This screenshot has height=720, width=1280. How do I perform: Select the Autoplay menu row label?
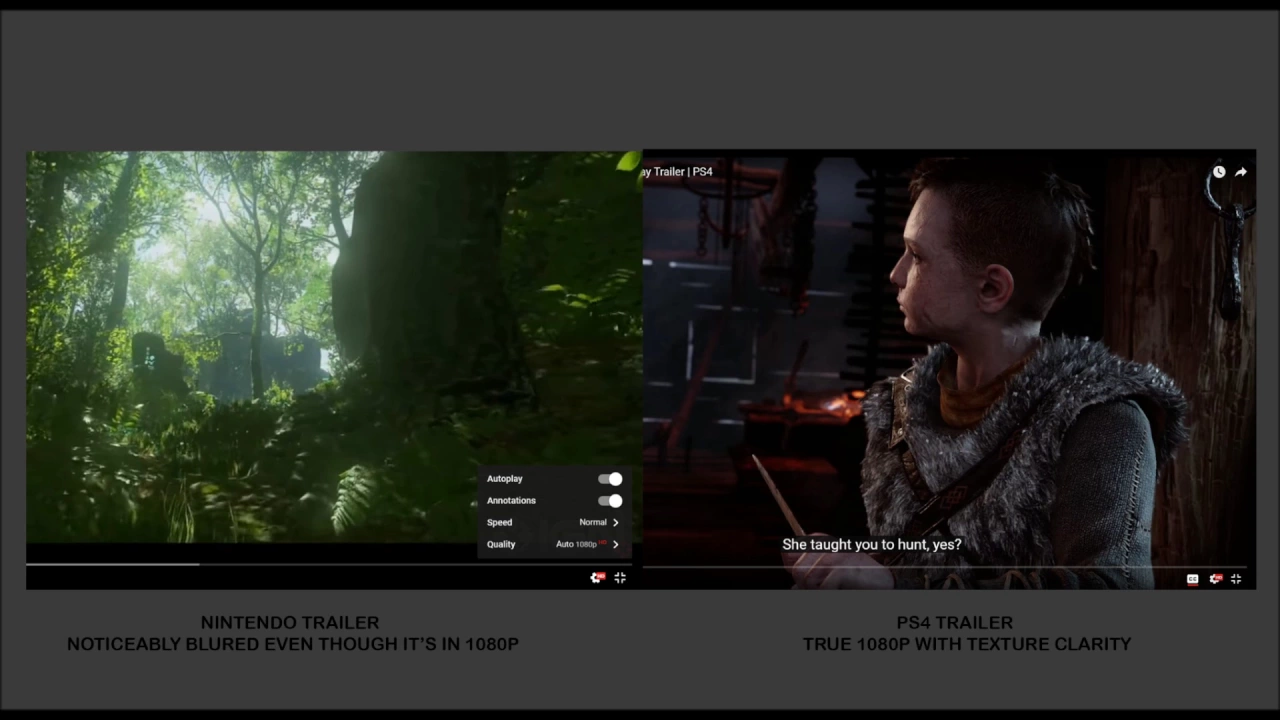point(504,479)
